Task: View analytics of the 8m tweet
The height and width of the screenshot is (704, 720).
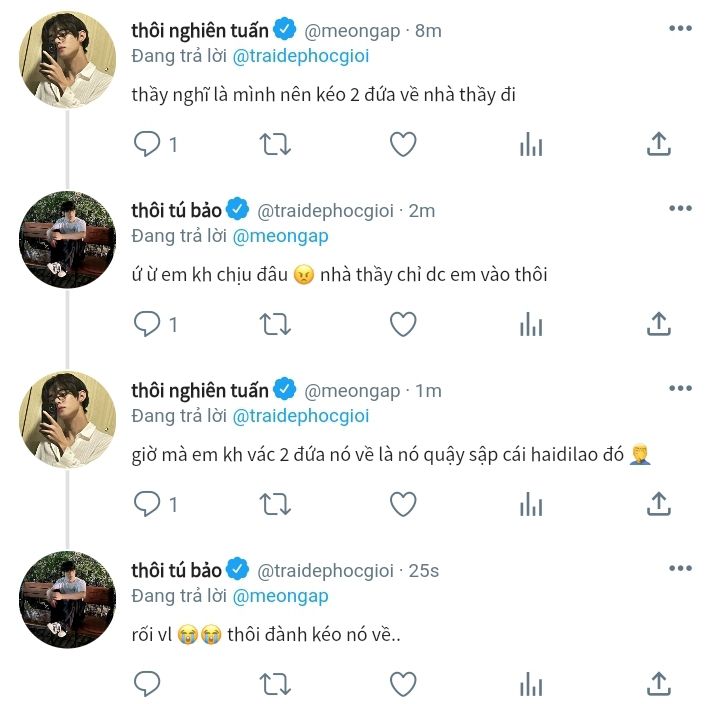Action: [531, 144]
